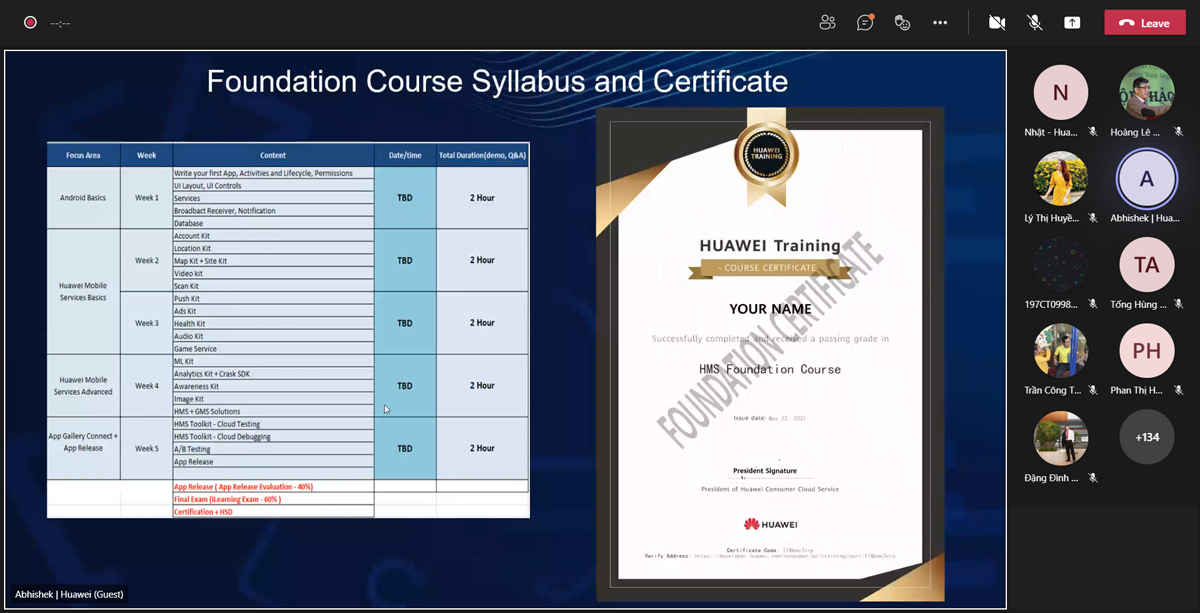Click muted mic icon beside Nhật

pyautogui.click(x=1093, y=132)
